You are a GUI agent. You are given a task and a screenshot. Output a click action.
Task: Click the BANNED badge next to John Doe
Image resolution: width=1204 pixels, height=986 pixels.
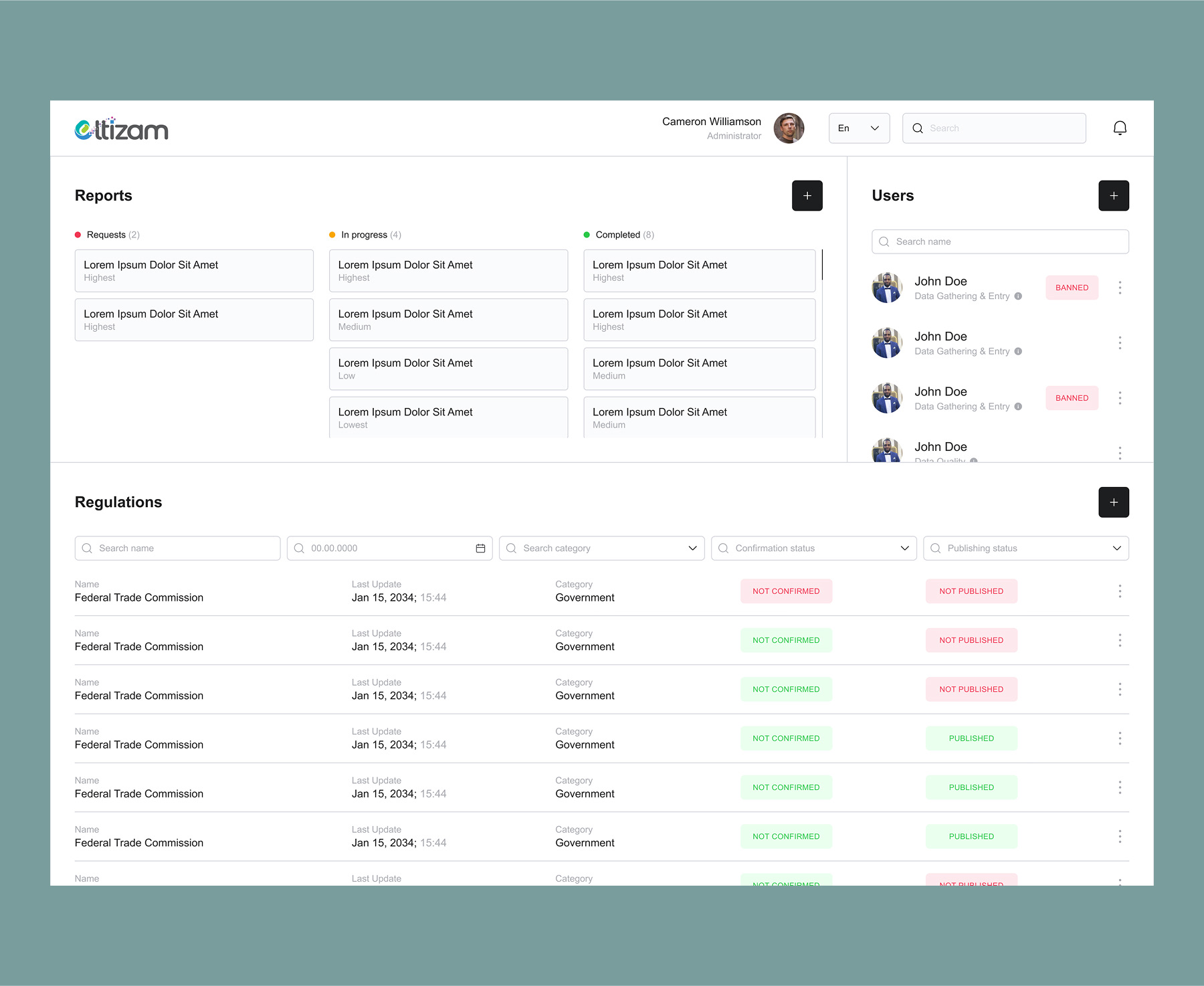(1071, 287)
